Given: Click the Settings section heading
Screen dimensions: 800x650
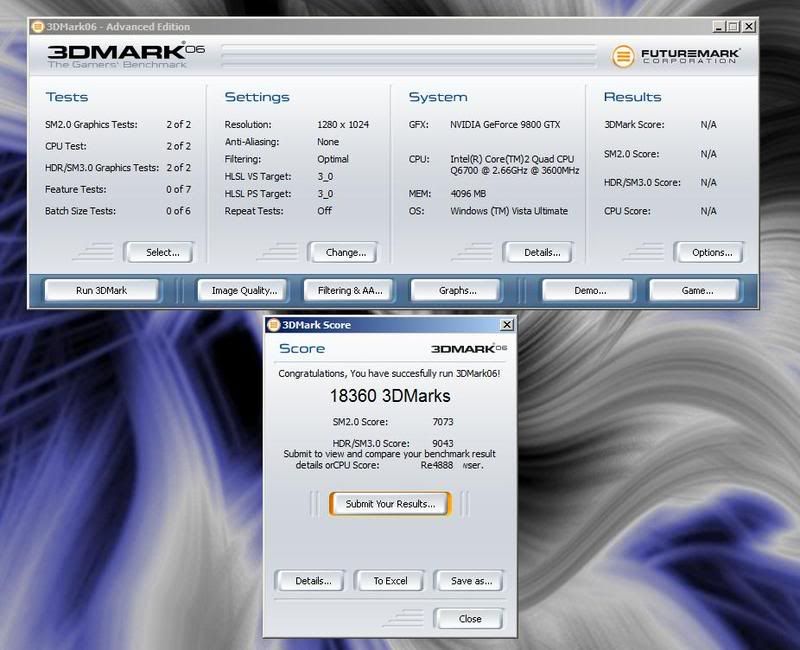Looking at the screenshot, I should click(x=257, y=97).
